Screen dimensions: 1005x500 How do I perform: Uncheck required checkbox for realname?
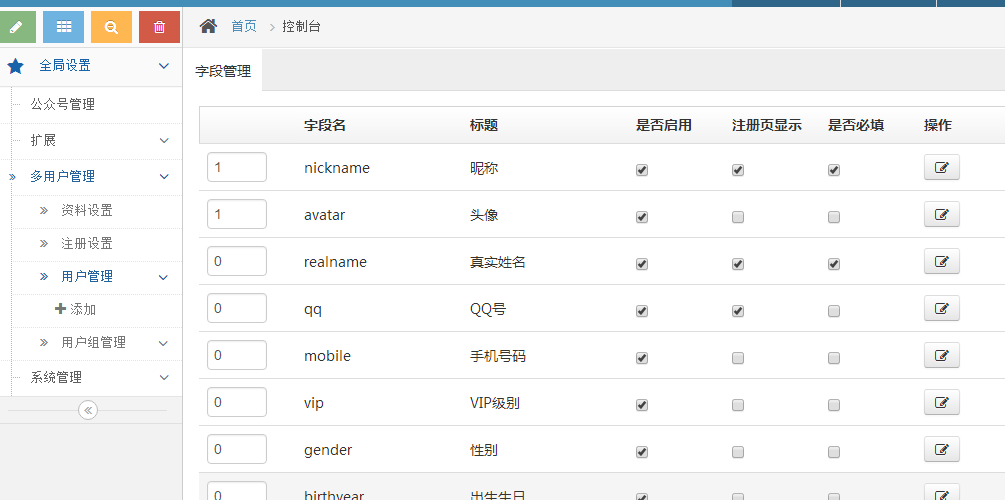834,264
